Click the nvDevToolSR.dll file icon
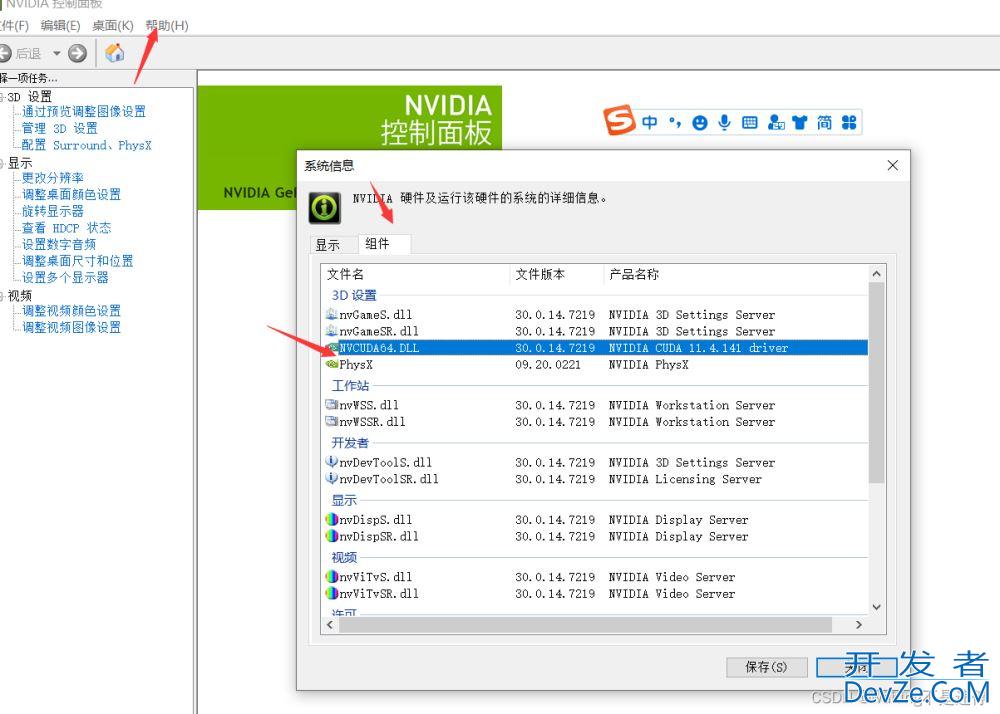Viewport: 1000px width, 714px height. click(x=332, y=478)
